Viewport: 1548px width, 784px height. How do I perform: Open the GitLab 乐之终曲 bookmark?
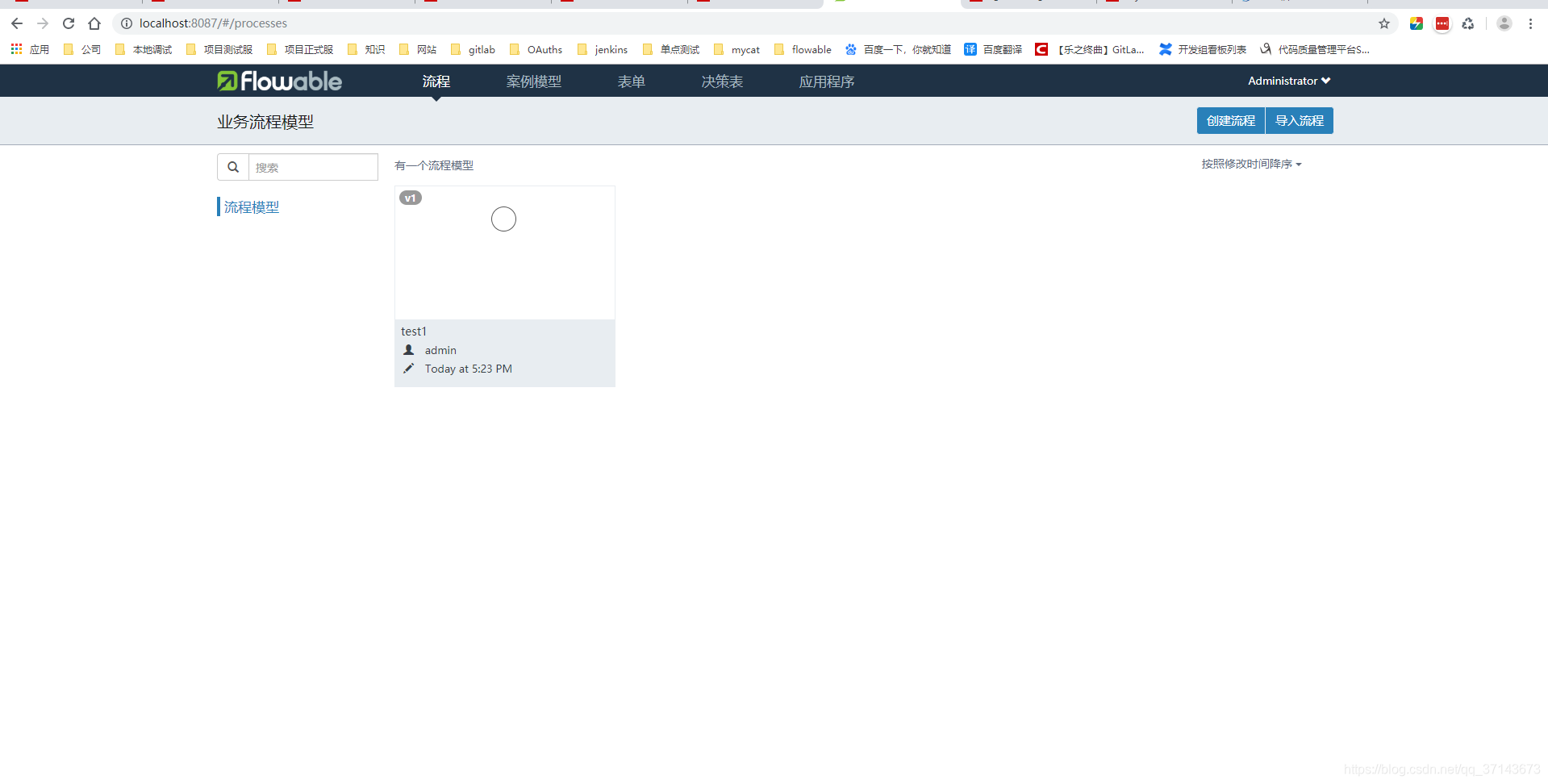coord(1090,49)
